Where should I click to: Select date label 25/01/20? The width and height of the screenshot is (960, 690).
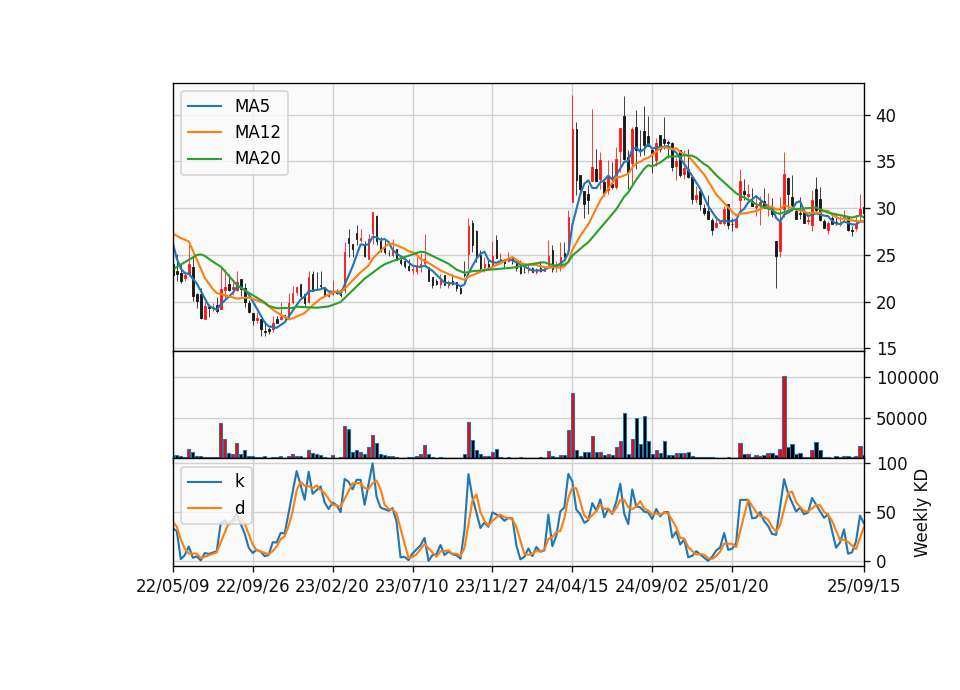pyautogui.click(x=732, y=586)
